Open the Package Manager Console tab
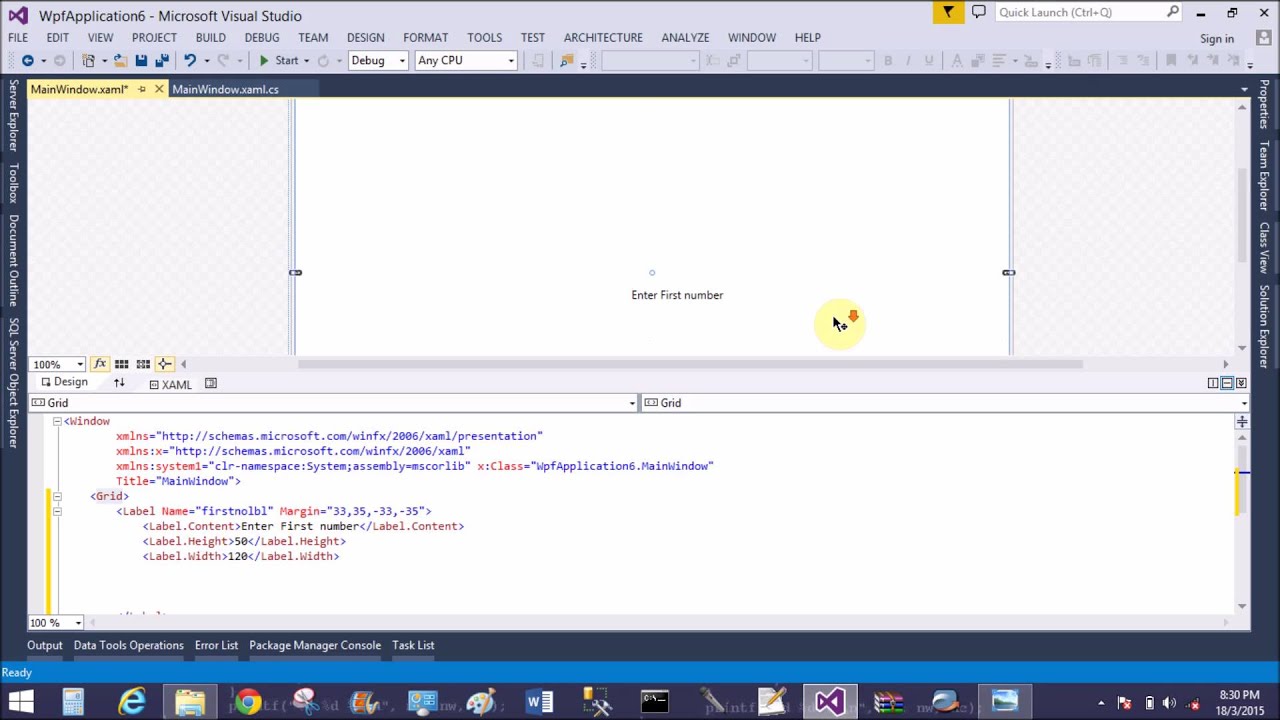 pos(315,645)
